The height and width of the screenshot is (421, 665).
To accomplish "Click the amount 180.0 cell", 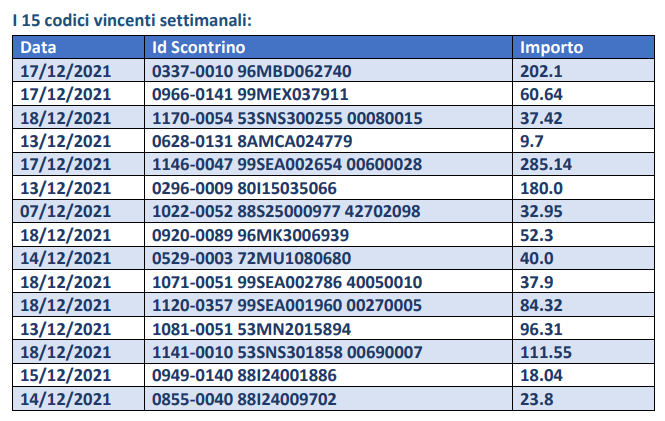I will 541,187.
